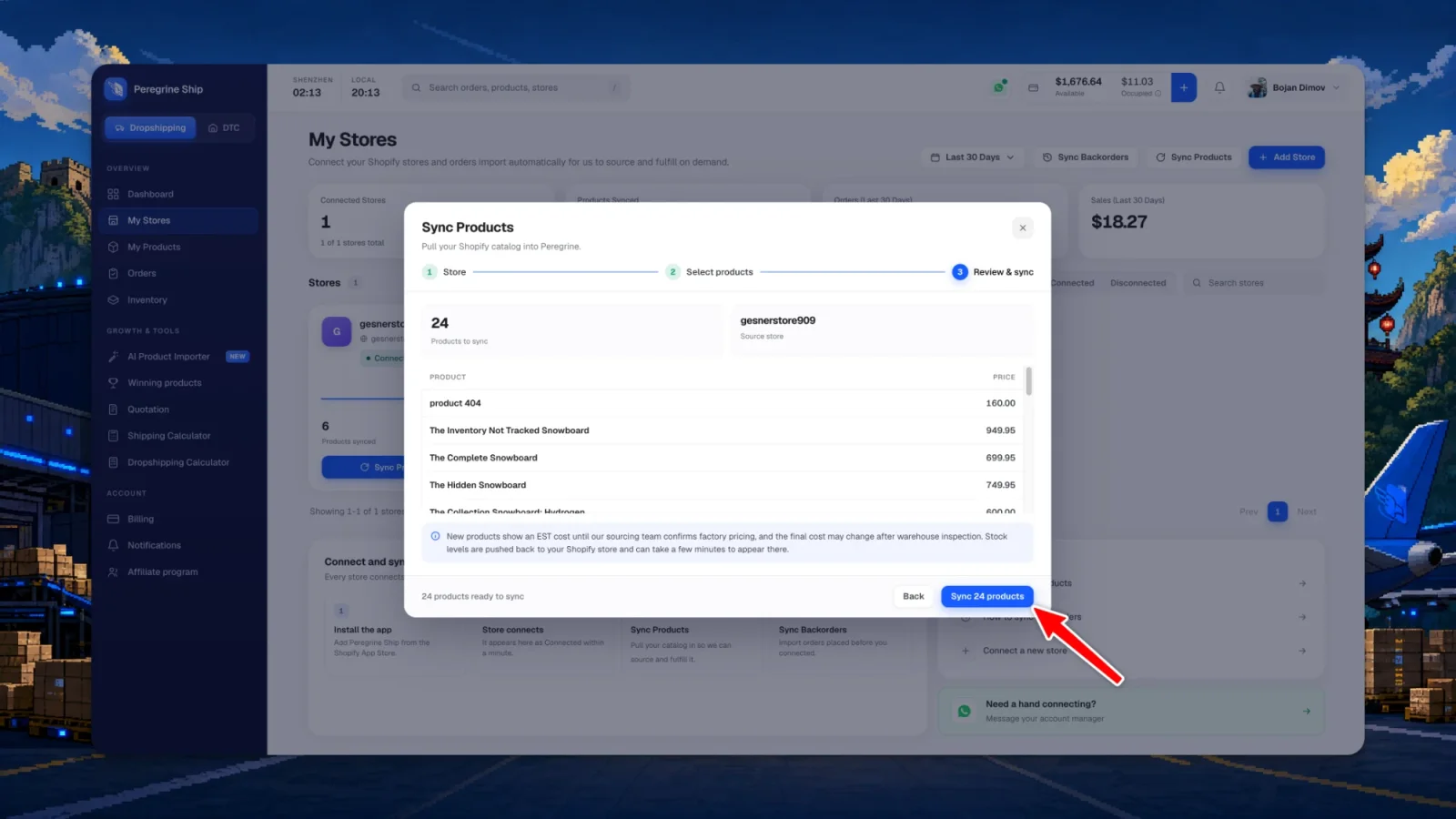Click the Next pagination link
This screenshot has width=1456, height=819.
click(x=1307, y=511)
